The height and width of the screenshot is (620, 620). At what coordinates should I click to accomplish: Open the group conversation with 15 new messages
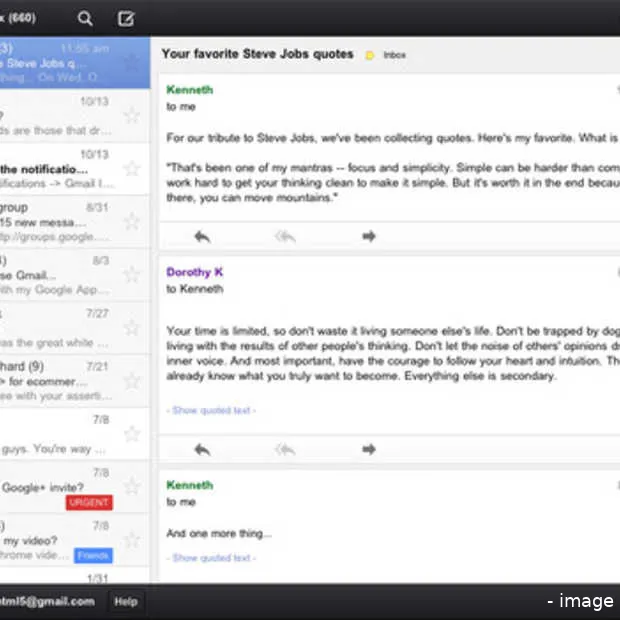coord(75,222)
